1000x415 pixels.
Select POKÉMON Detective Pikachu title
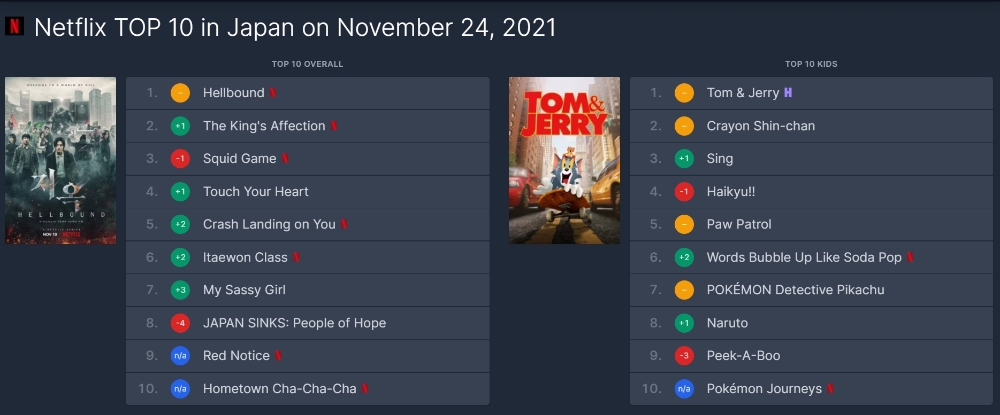click(x=795, y=290)
